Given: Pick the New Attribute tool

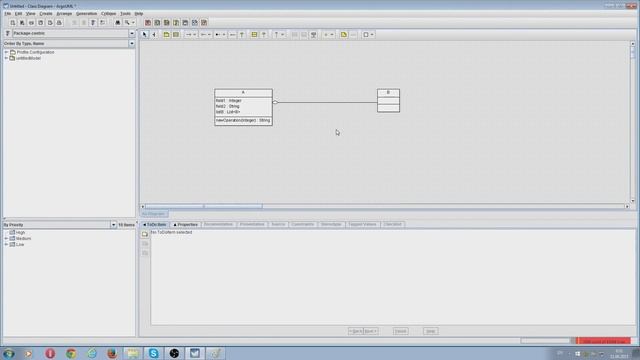Looking at the screenshot, I should [x=294, y=35].
